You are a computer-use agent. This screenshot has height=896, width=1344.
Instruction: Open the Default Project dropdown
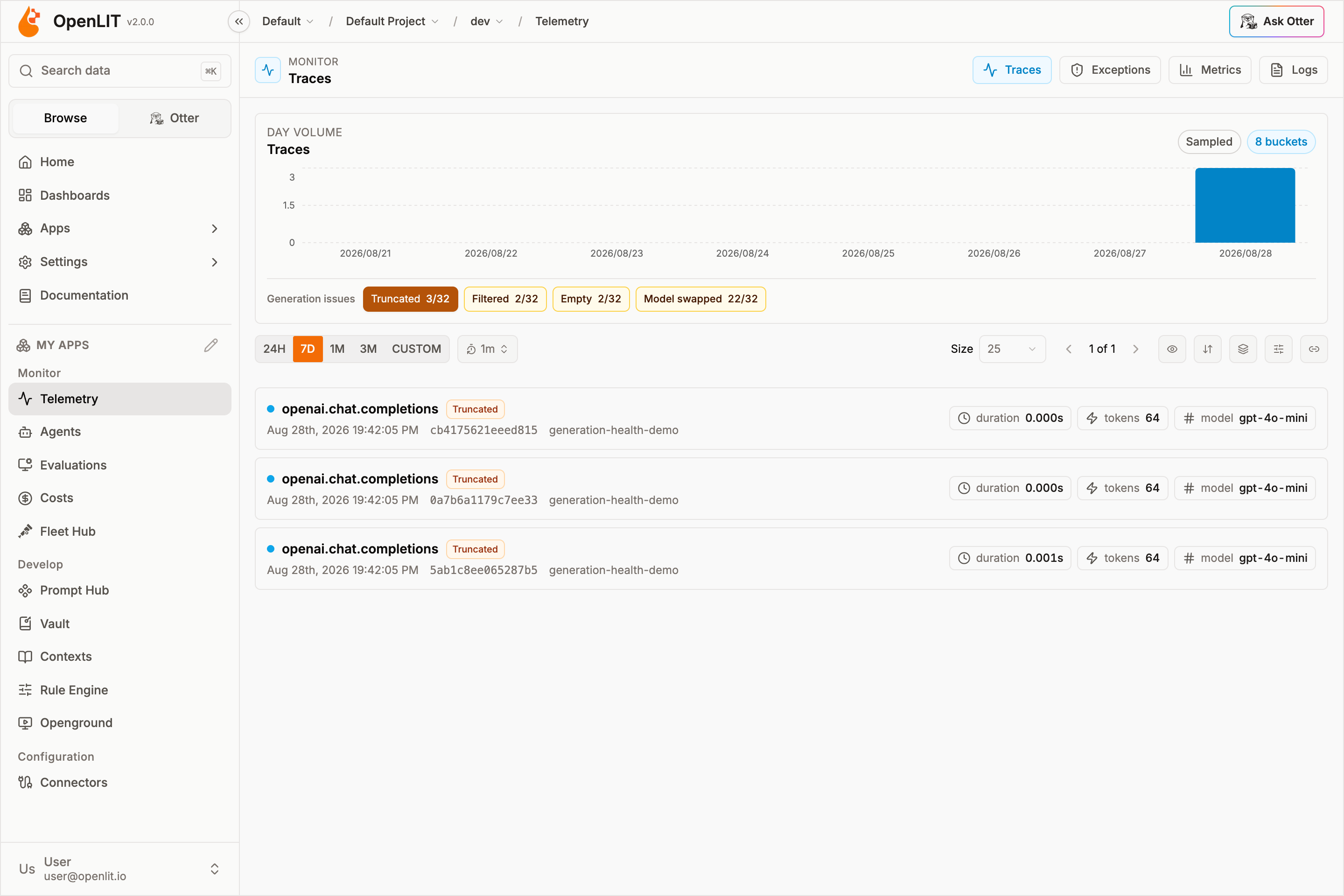tap(392, 21)
